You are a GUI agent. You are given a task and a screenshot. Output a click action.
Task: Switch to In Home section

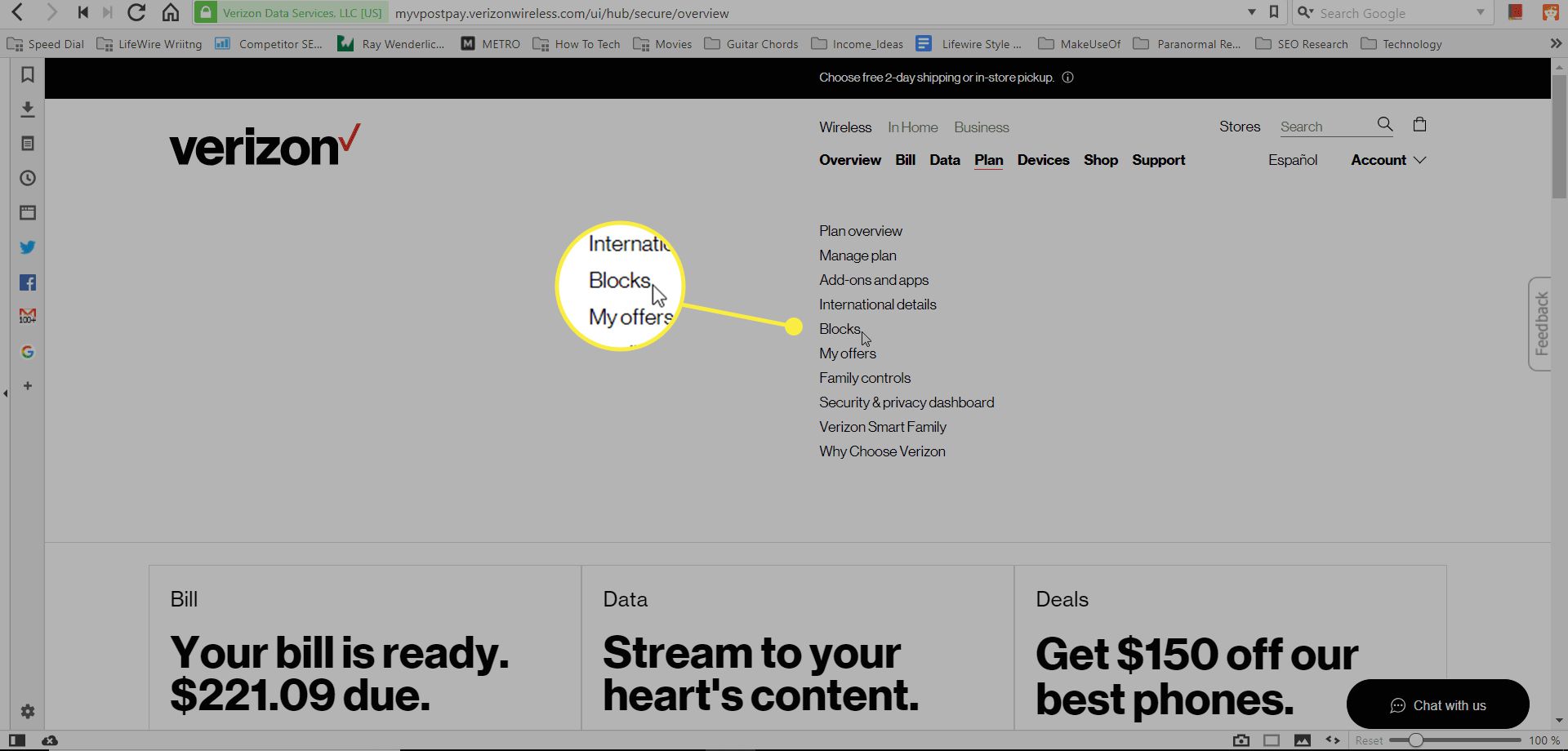pos(913,127)
